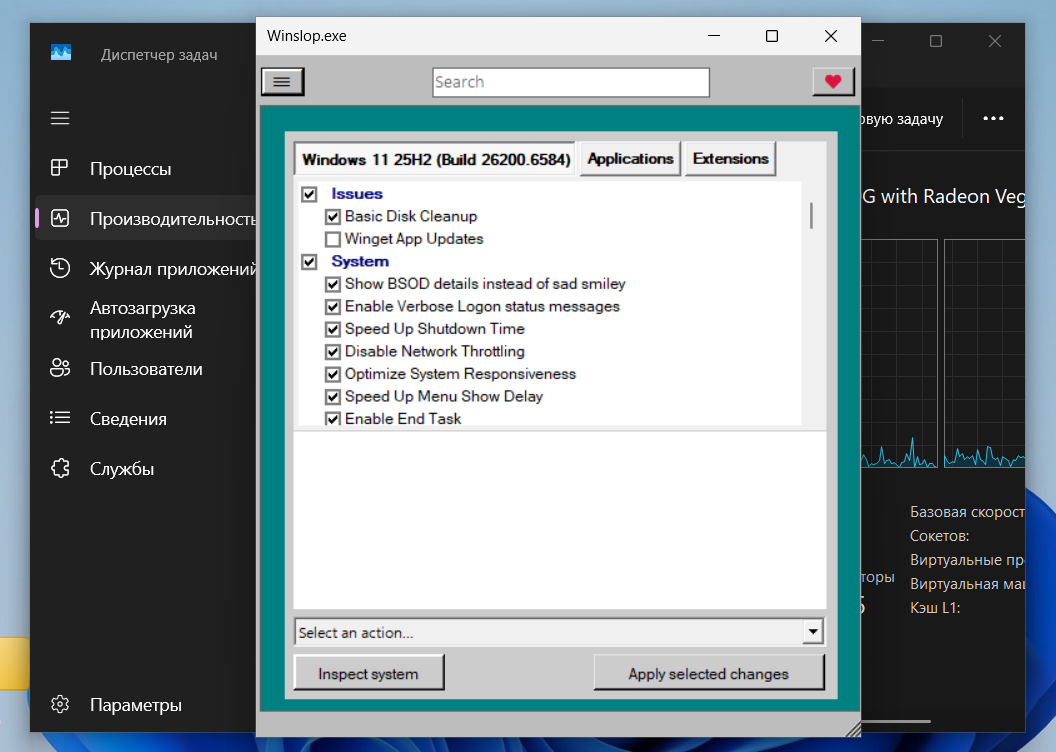Click the Журнал приложений history icon

coord(60,268)
